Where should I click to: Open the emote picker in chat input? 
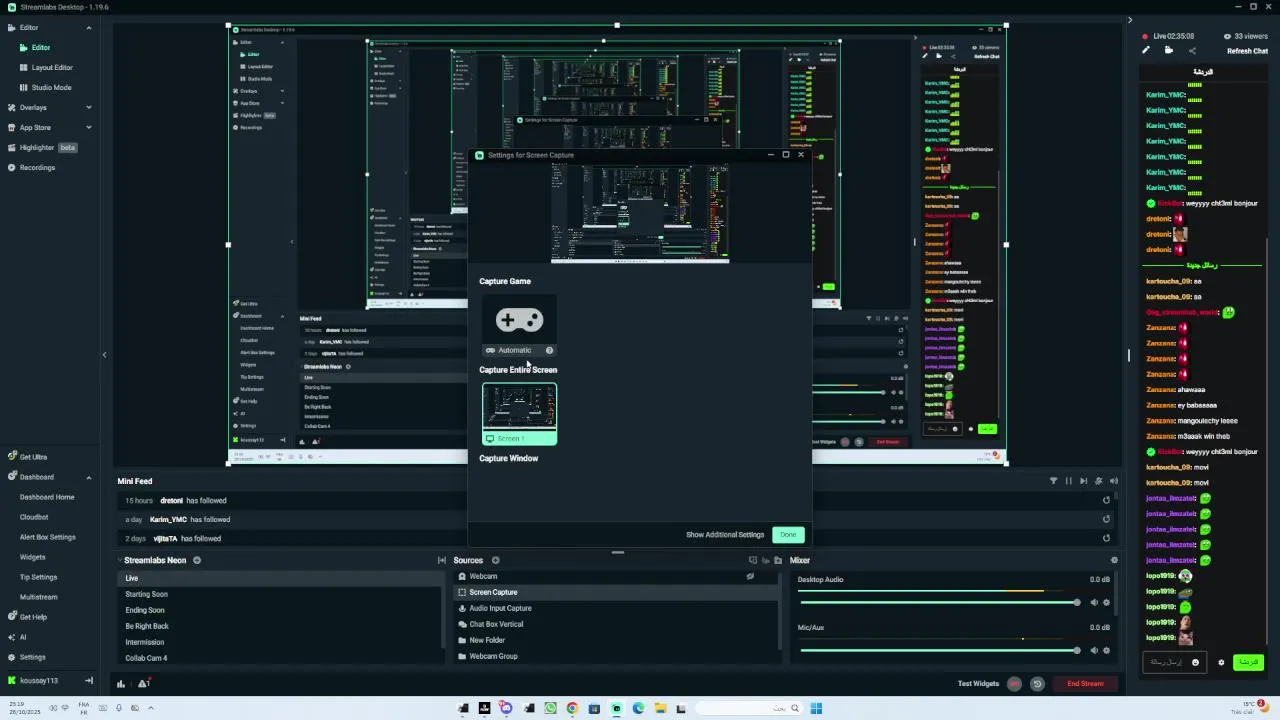(1195, 662)
